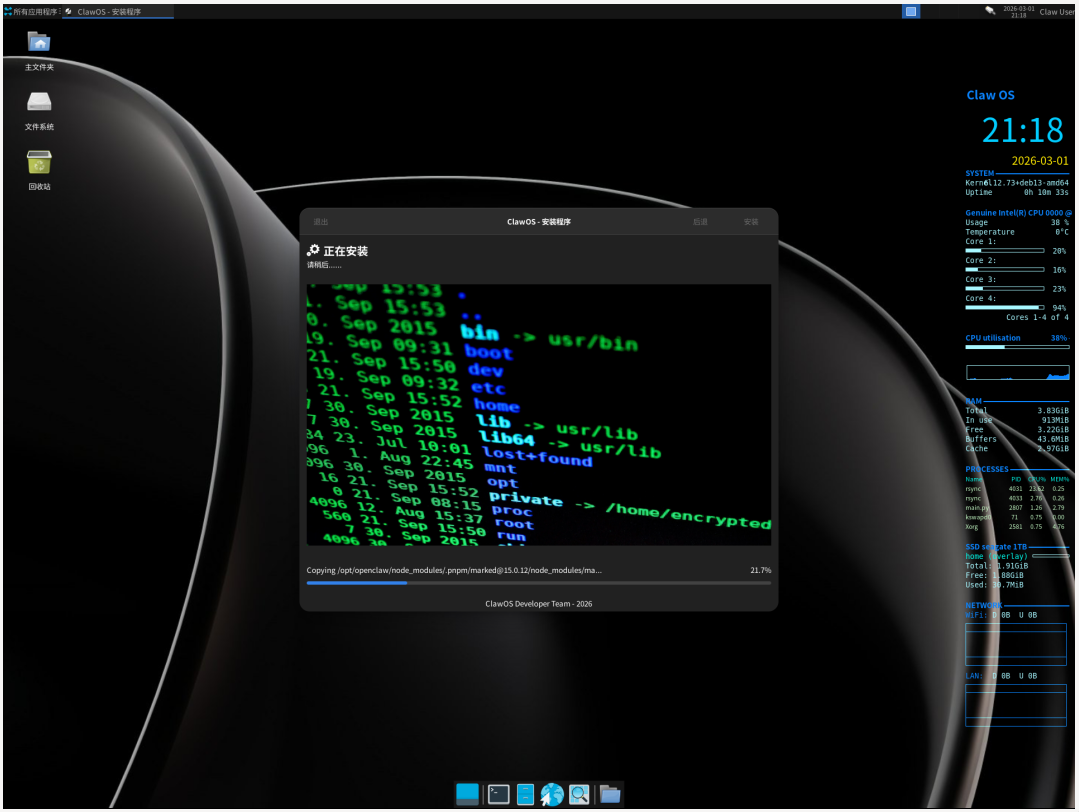This screenshot has height=812, width=1079.
Task: Click the Show Desktop icon in the dock
Action: pyautogui.click(x=467, y=793)
